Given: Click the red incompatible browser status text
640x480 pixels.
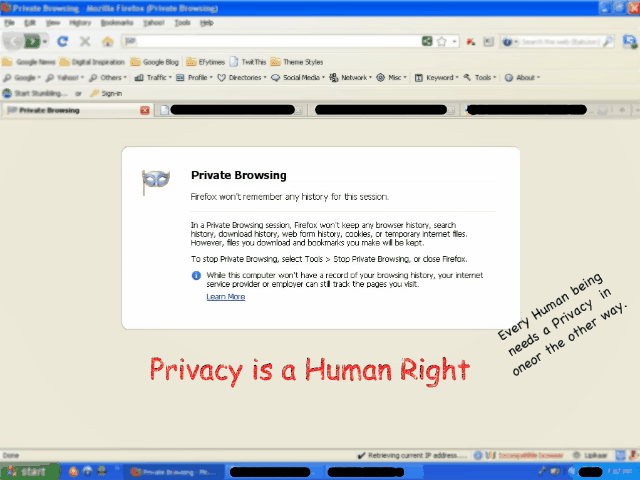Looking at the screenshot, I should tap(531, 456).
